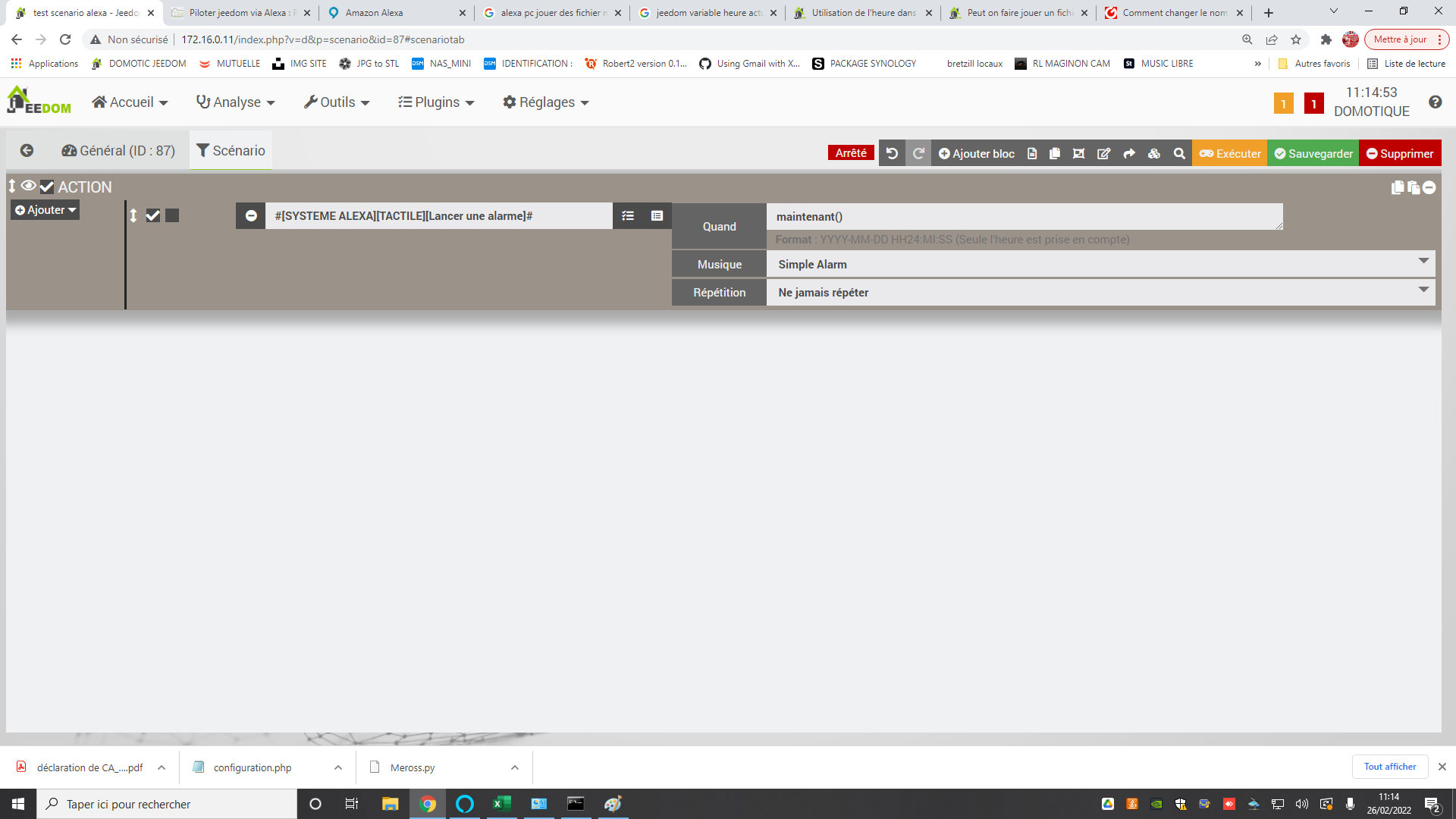Expand the Musique Simple Alarm dropdown
Viewport: 1456px width, 819px height.
[1100, 264]
